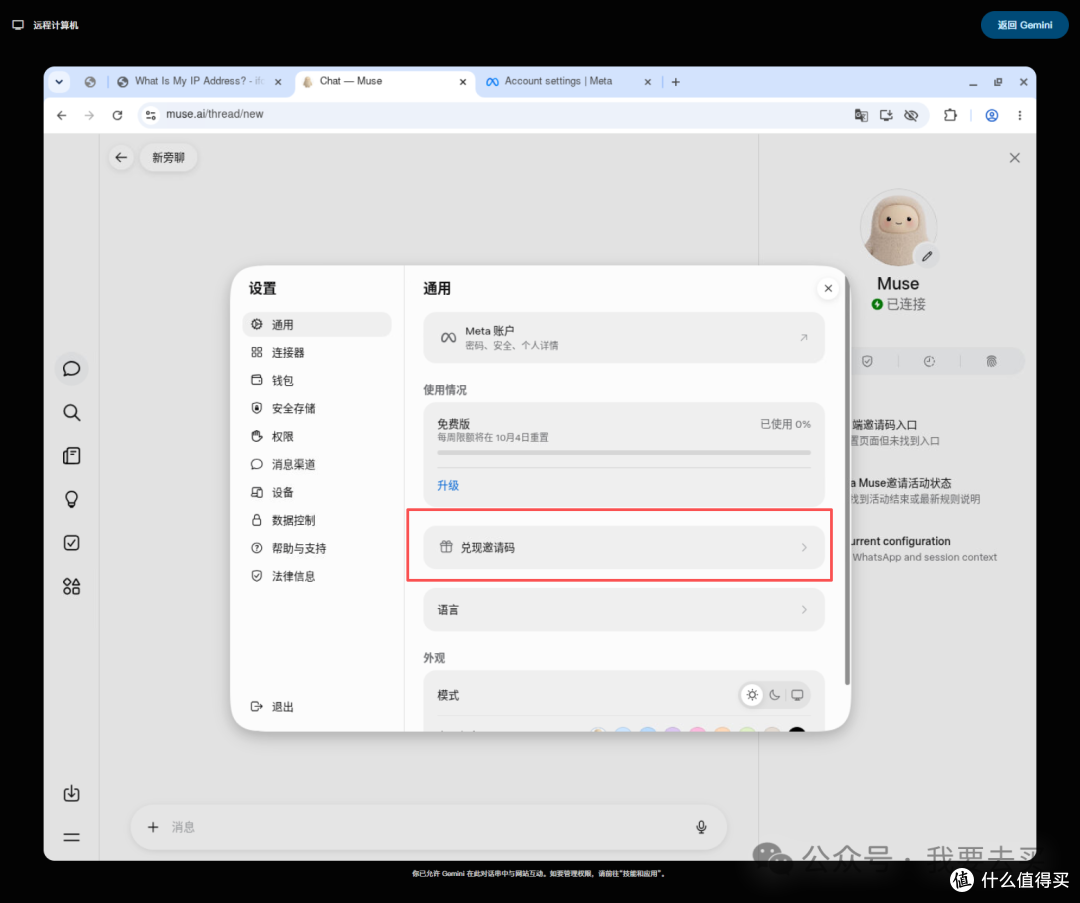Select light mode sun toggle
Viewport: 1080px width, 903px height.
point(752,694)
